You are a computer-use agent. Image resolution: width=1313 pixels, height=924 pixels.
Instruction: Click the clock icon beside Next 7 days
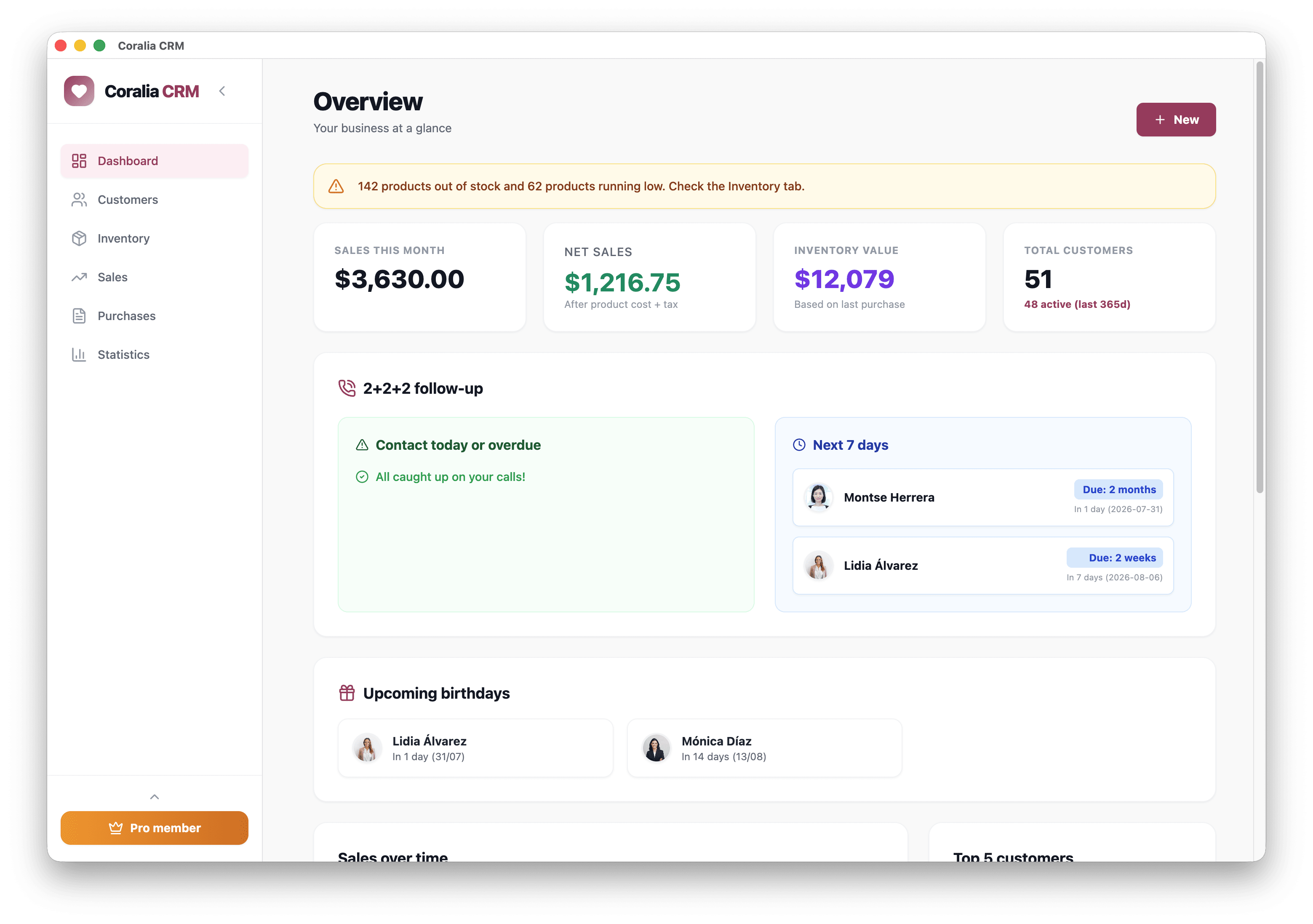click(x=800, y=445)
